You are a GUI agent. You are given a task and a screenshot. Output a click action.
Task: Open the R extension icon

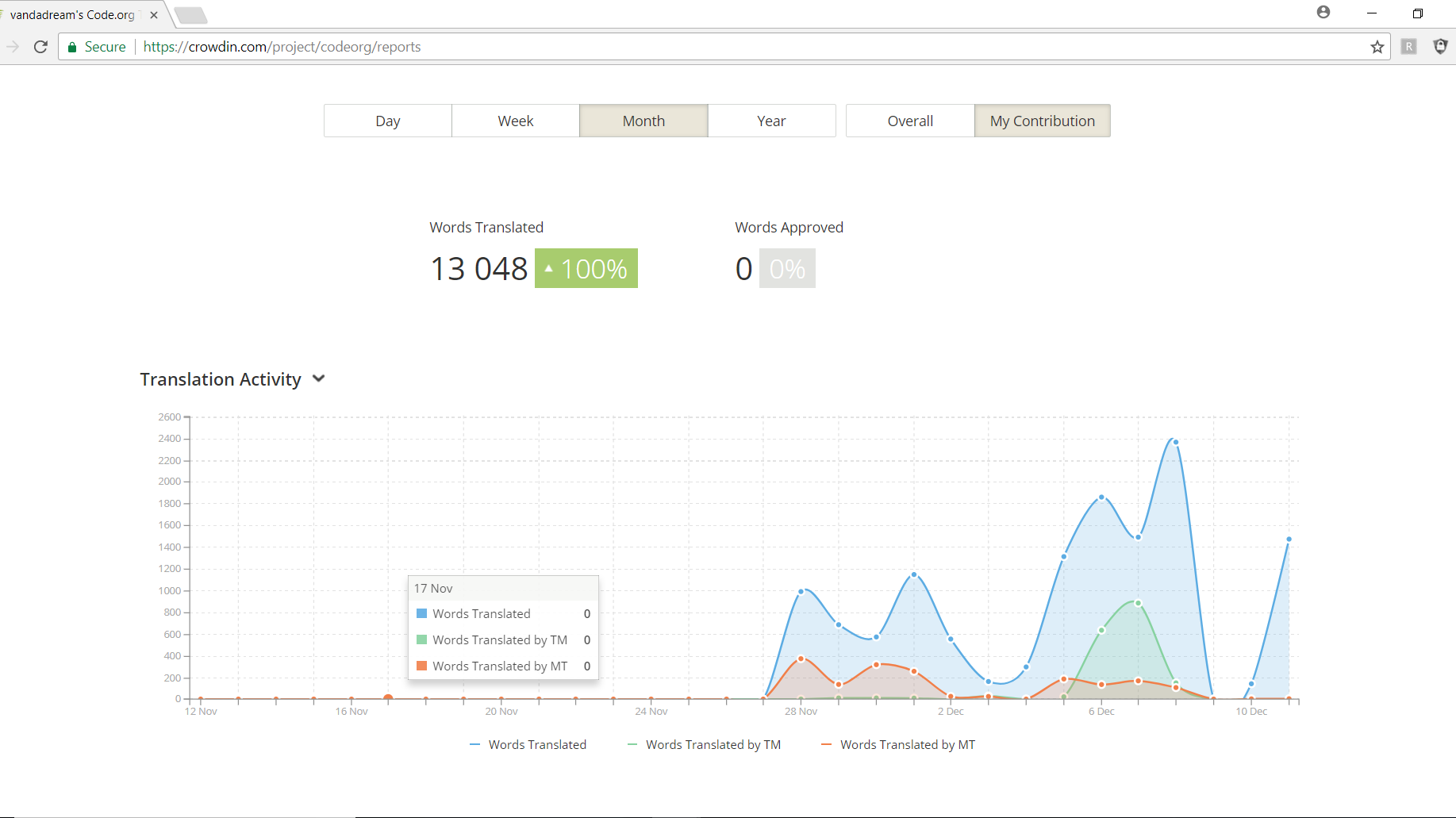pyautogui.click(x=1409, y=47)
